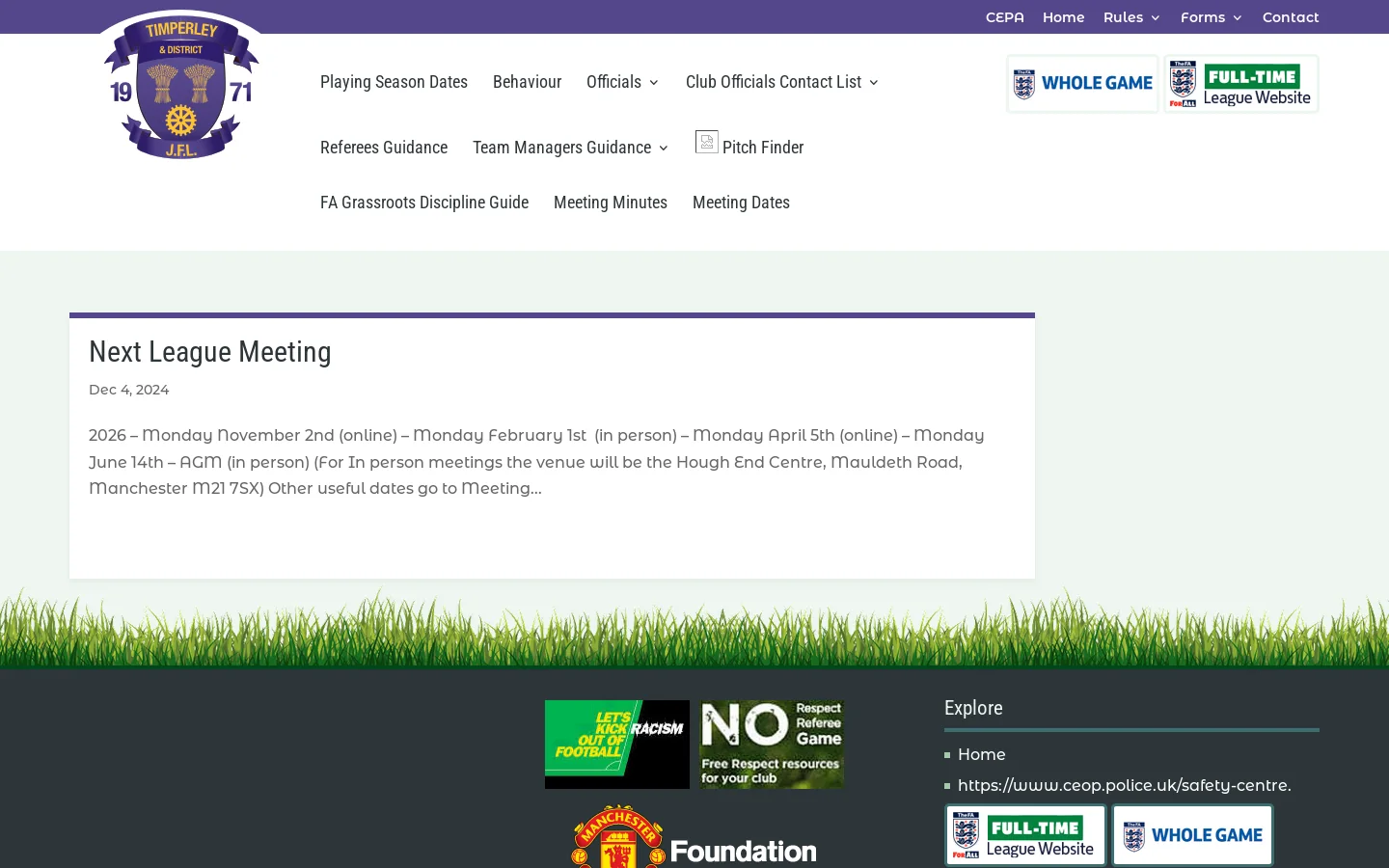This screenshot has height=868, width=1389.
Task: Expand the Forms dropdown chevron
Action: 1238,18
